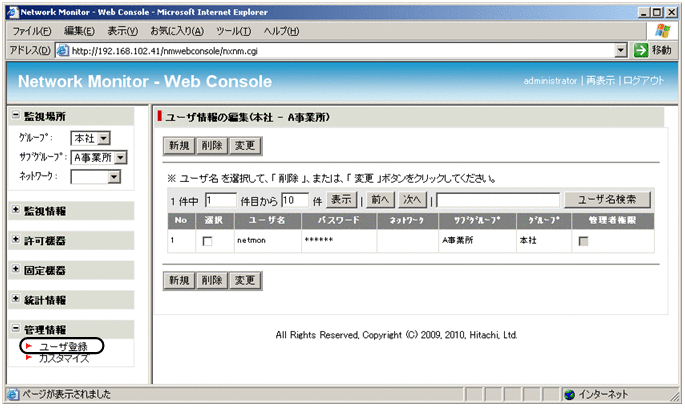Click the lower 変更 button
685x408 pixels.
245,280
